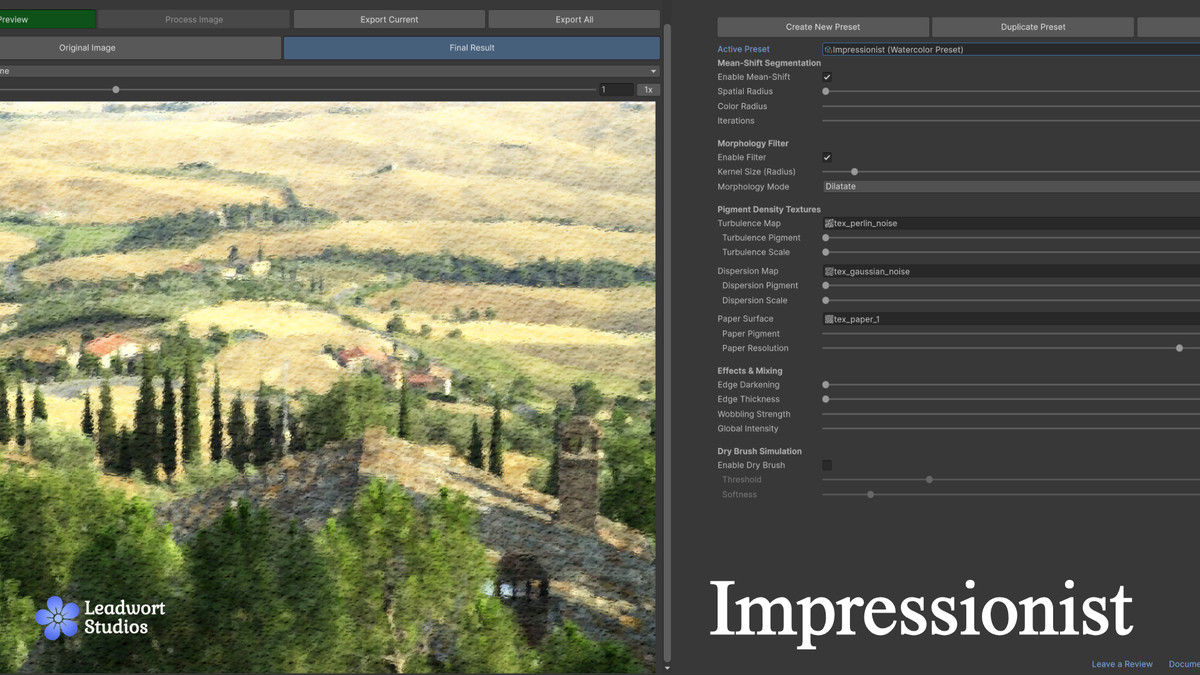Click the Morphology Filter section header

click(x=753, y=143)
